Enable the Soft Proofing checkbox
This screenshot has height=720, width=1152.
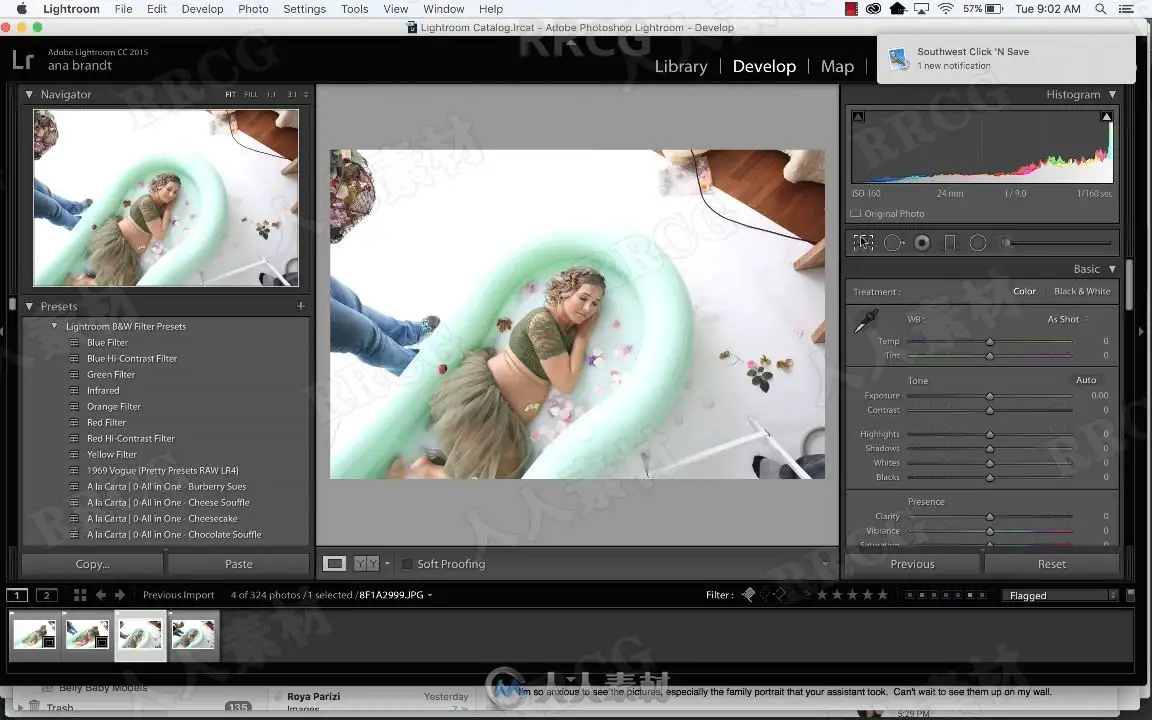tap(406, 564)
